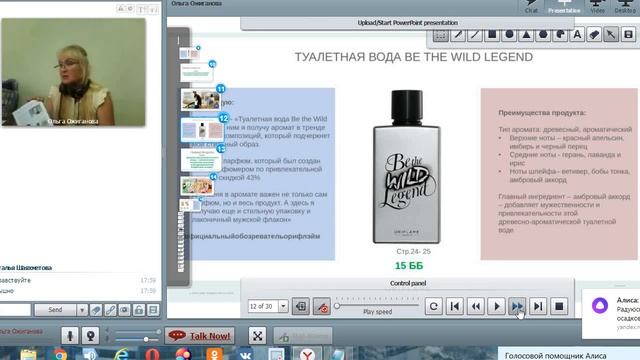Select the selection rectangle drawing tool
The image size is (640, 360).
[440, 35]
